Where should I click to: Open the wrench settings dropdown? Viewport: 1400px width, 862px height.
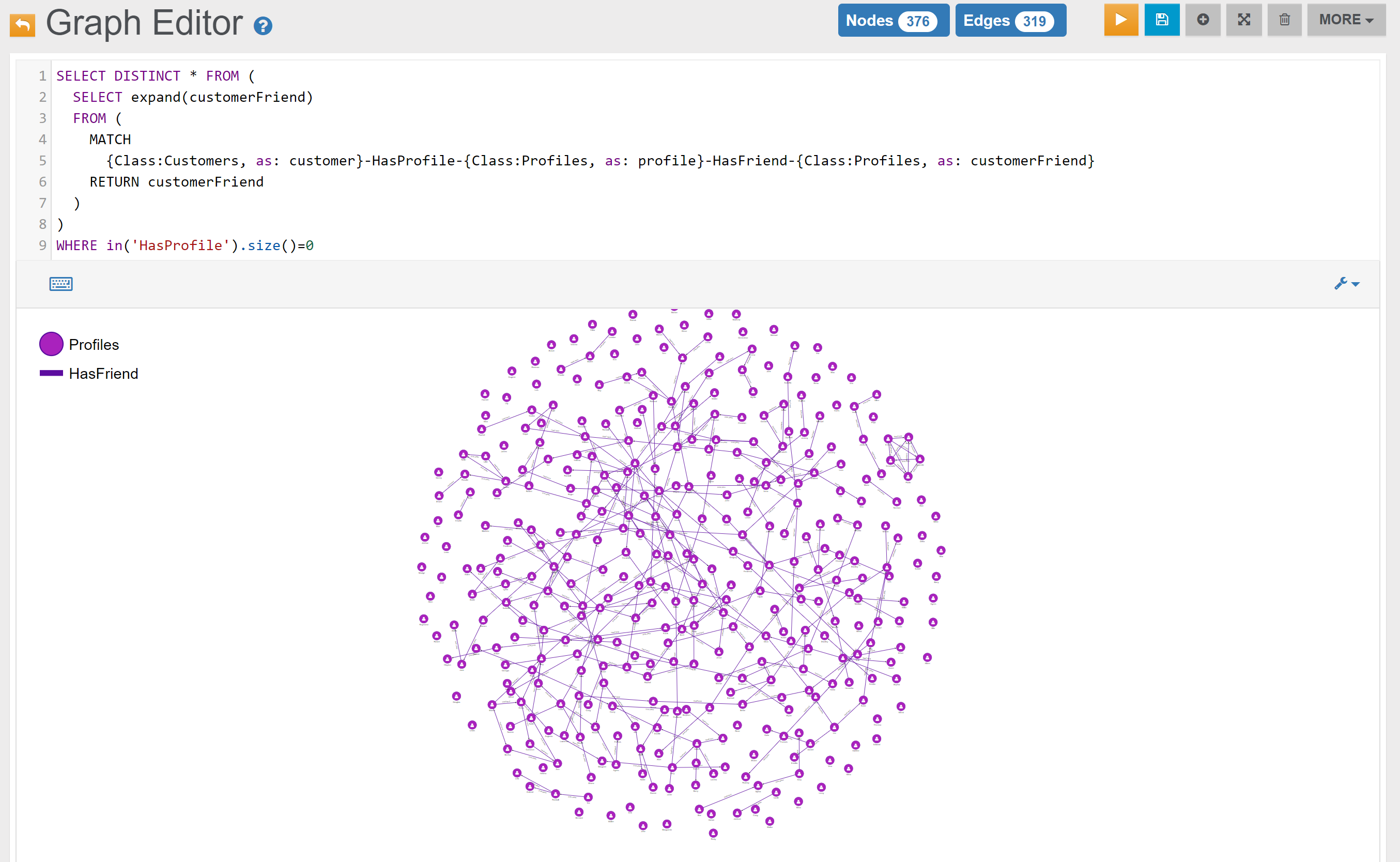[x=1346, y=283]
